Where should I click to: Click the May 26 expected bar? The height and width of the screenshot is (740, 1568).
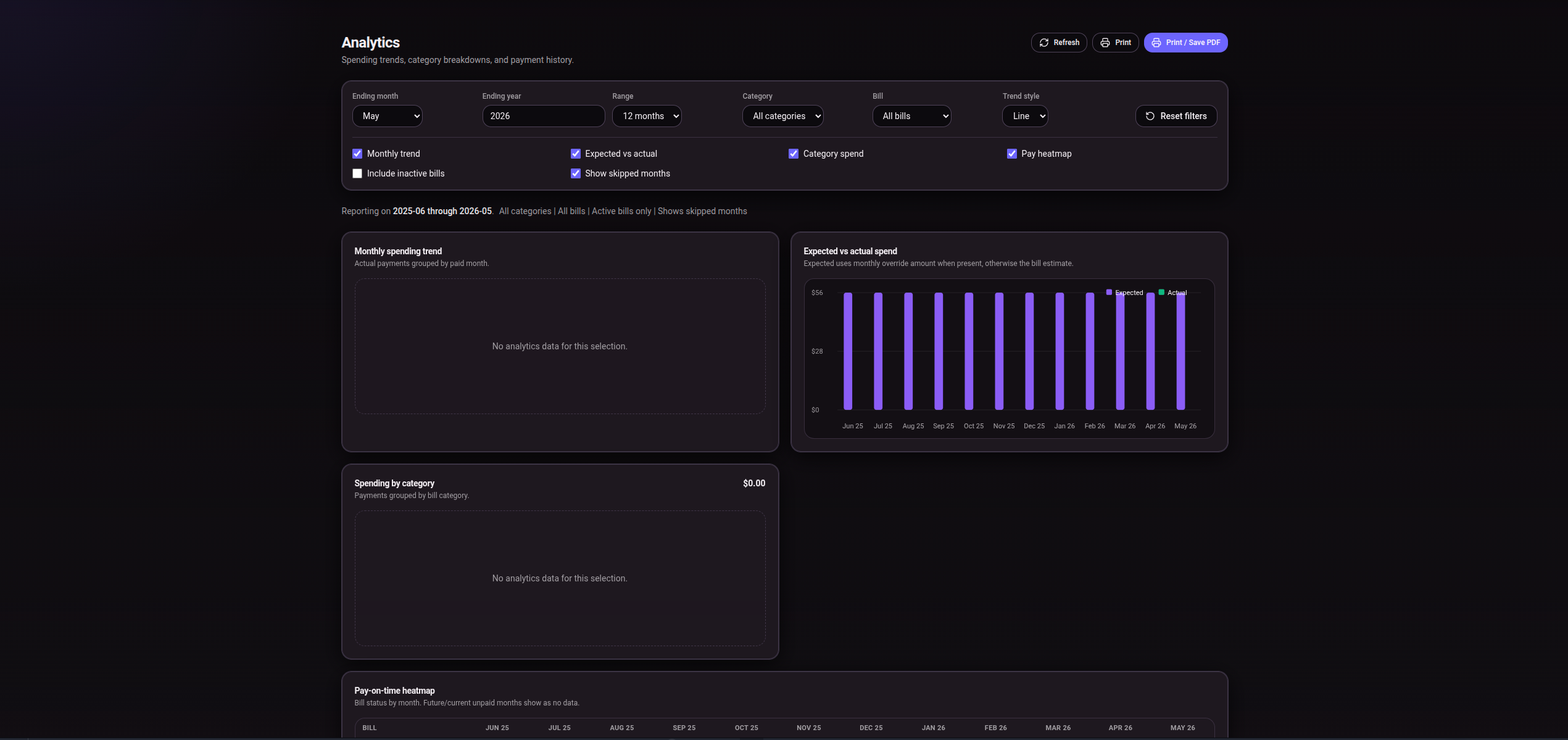[x=1180, y=351]
